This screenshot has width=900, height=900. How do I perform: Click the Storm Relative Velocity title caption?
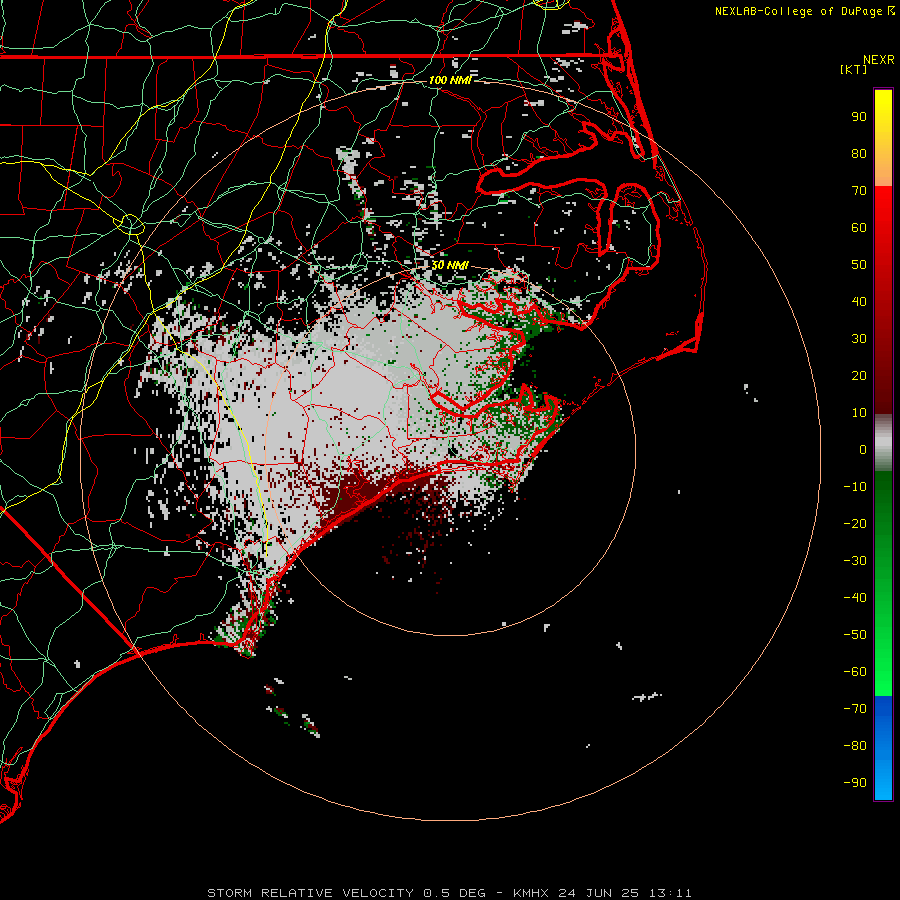(x=449, y=893)
